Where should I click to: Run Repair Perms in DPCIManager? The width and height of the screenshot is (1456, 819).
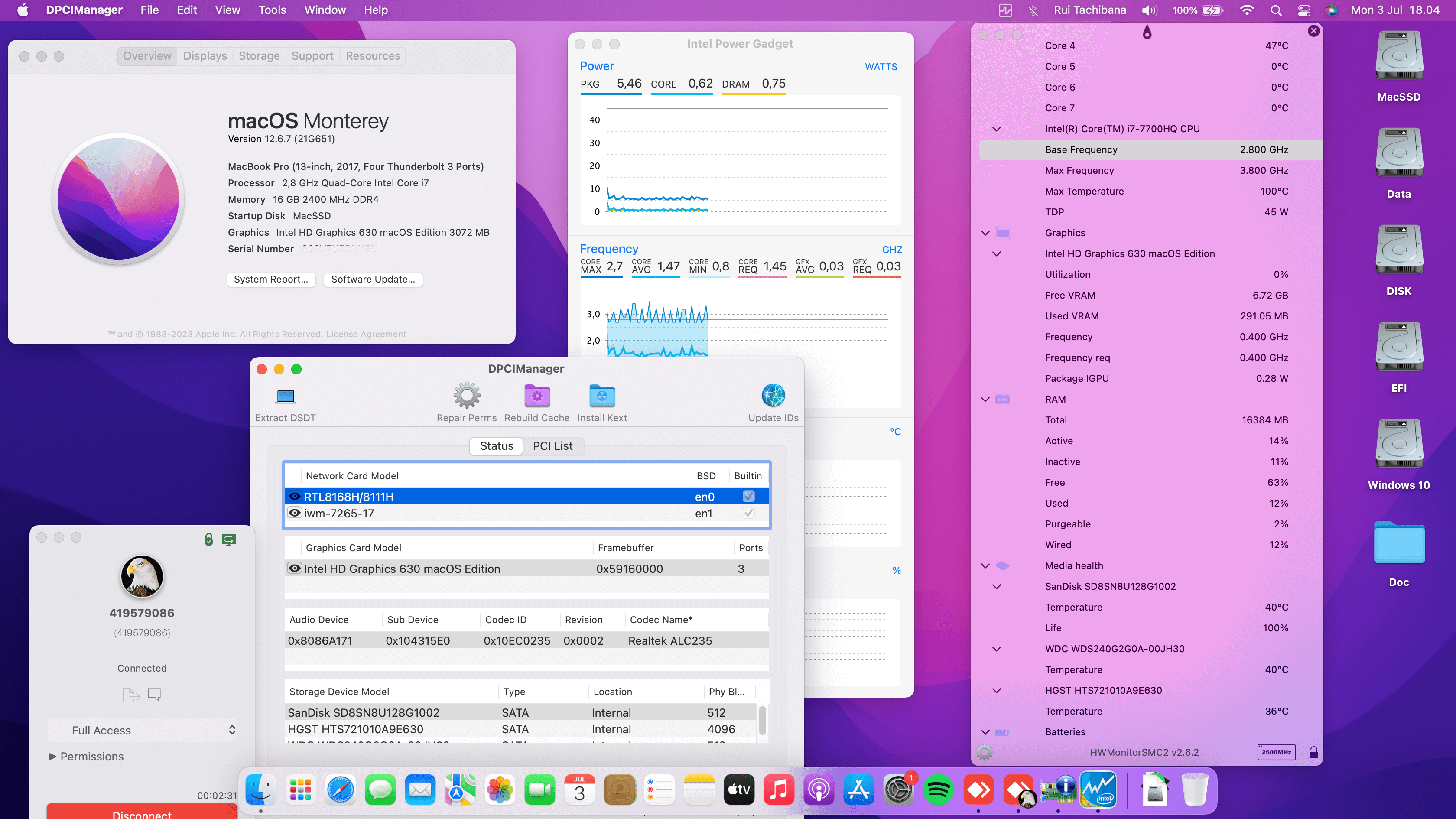pos(467,396)
